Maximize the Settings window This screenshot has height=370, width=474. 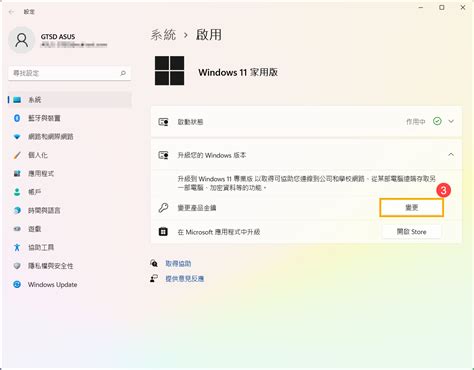(442, 7)
